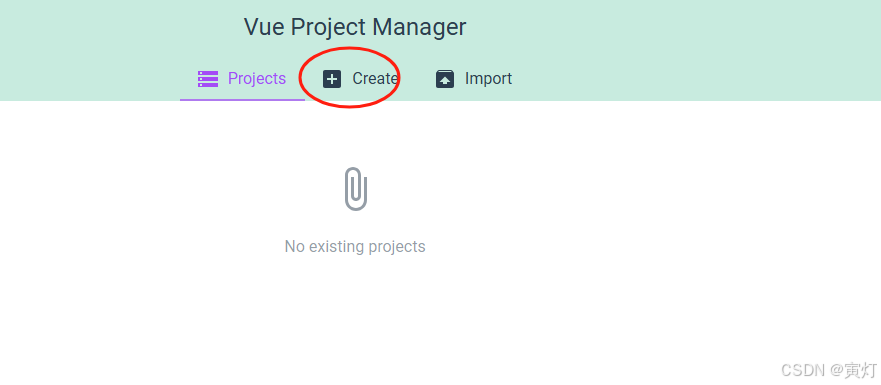Screen dimensions: 881x385
Task: Click the plus icon beside Create
Action: pos(332,79)
